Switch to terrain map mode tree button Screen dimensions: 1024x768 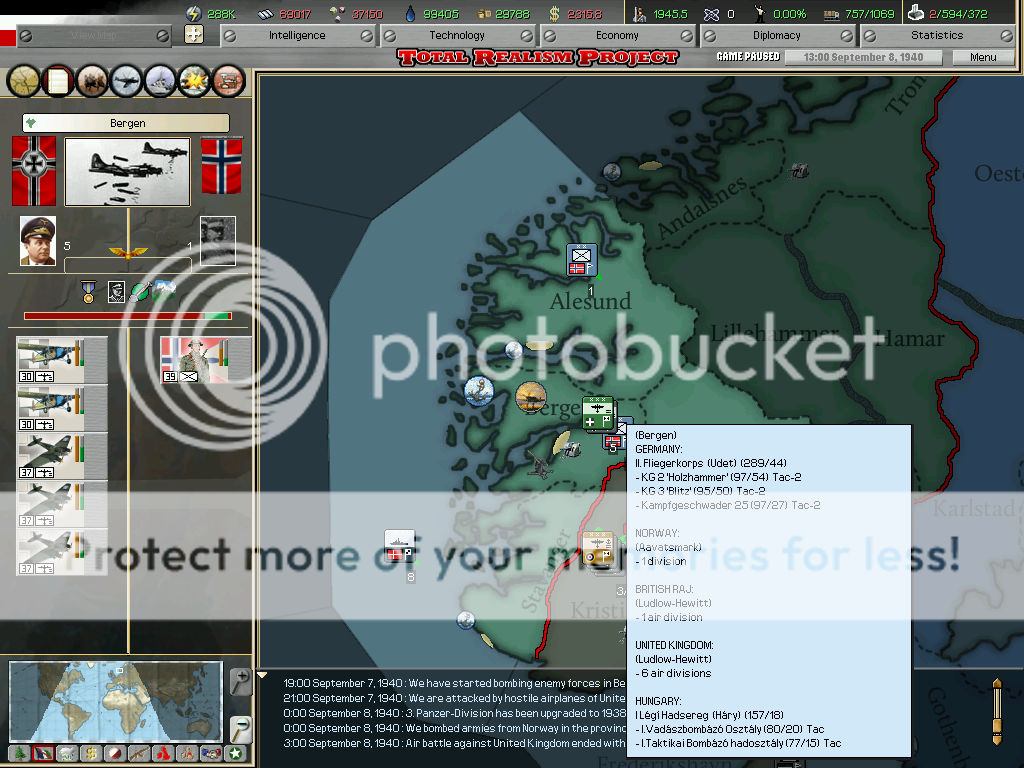[19, 753]
